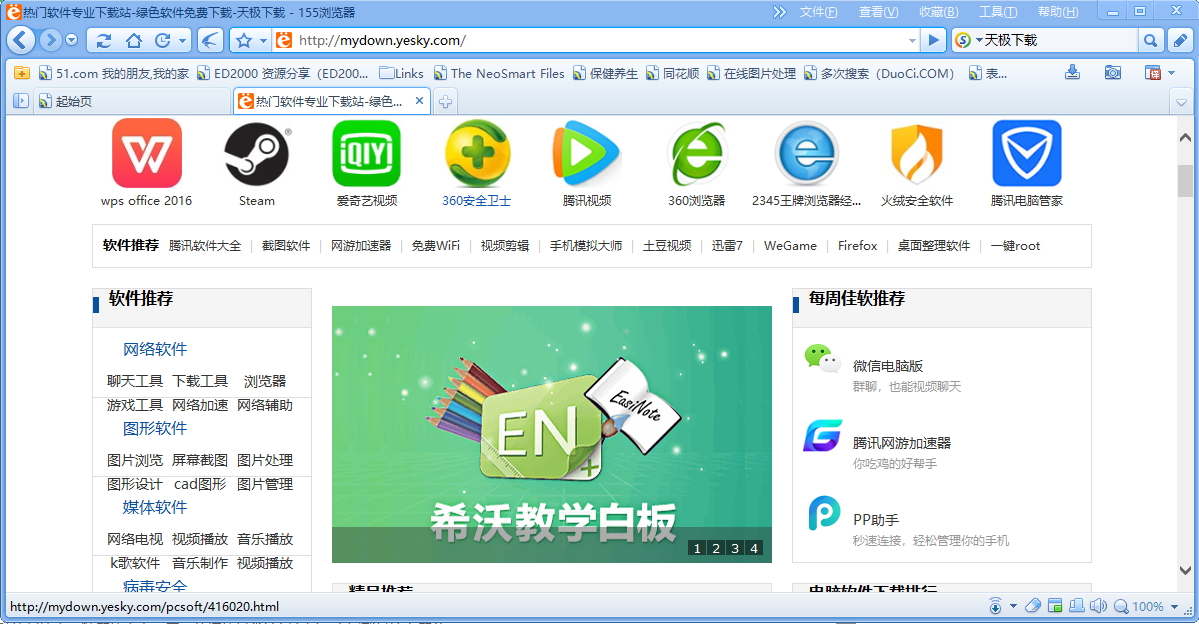Click the restore recently closed page icon
This screenshot has height=624, width=1199.
pyautogui.click(x=163, y=41)
